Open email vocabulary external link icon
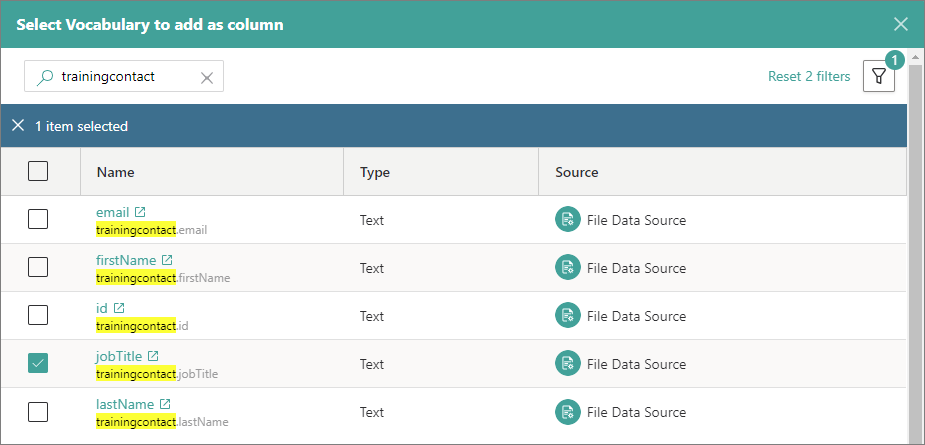The height and width of the screenshot is (445, 925). pyautogui.click(x=140, y=212)
